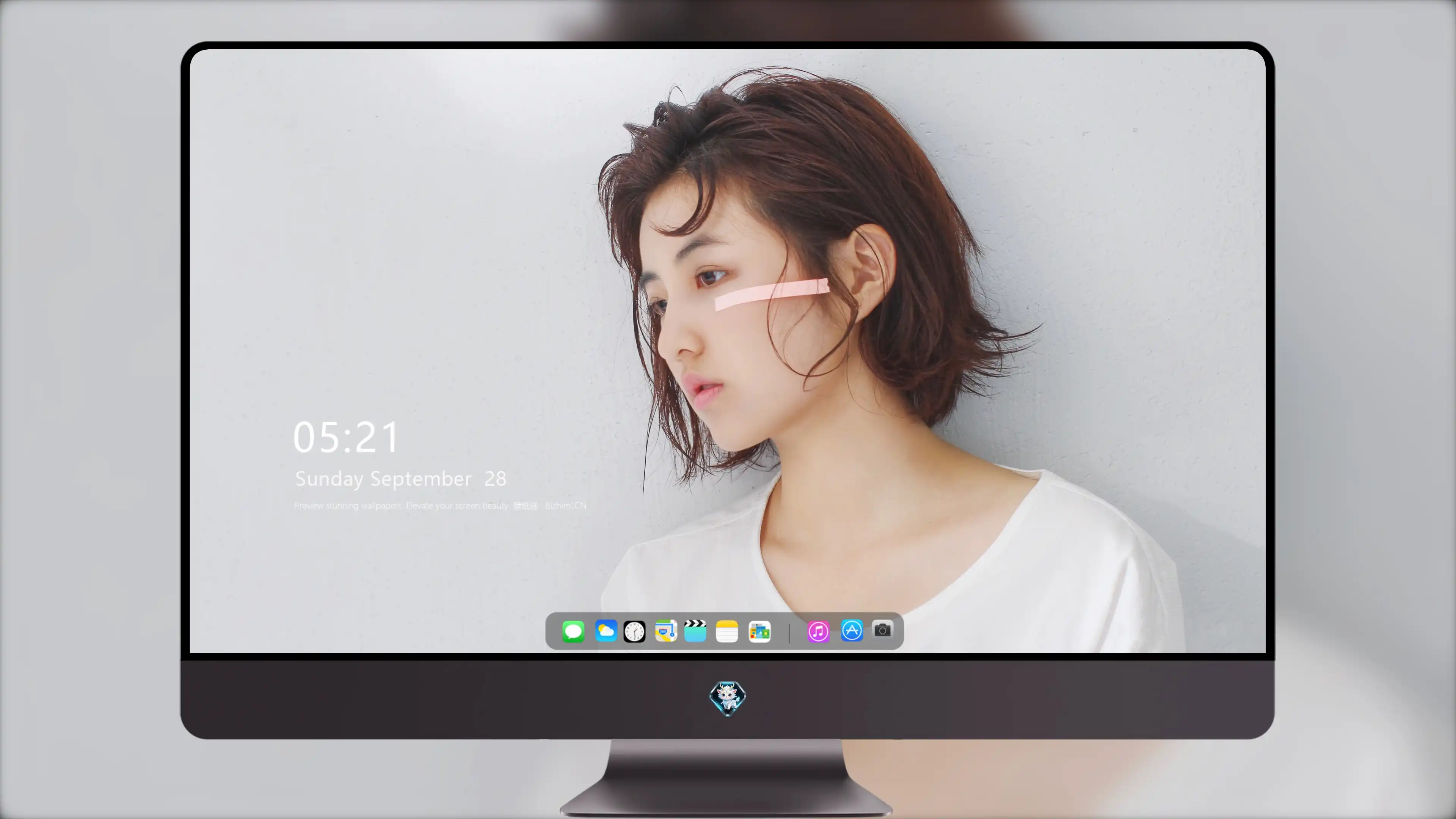This screenshot has width=1456, height=819.
Task: Open the Weather app in the dock
Action: pos(606,631)
